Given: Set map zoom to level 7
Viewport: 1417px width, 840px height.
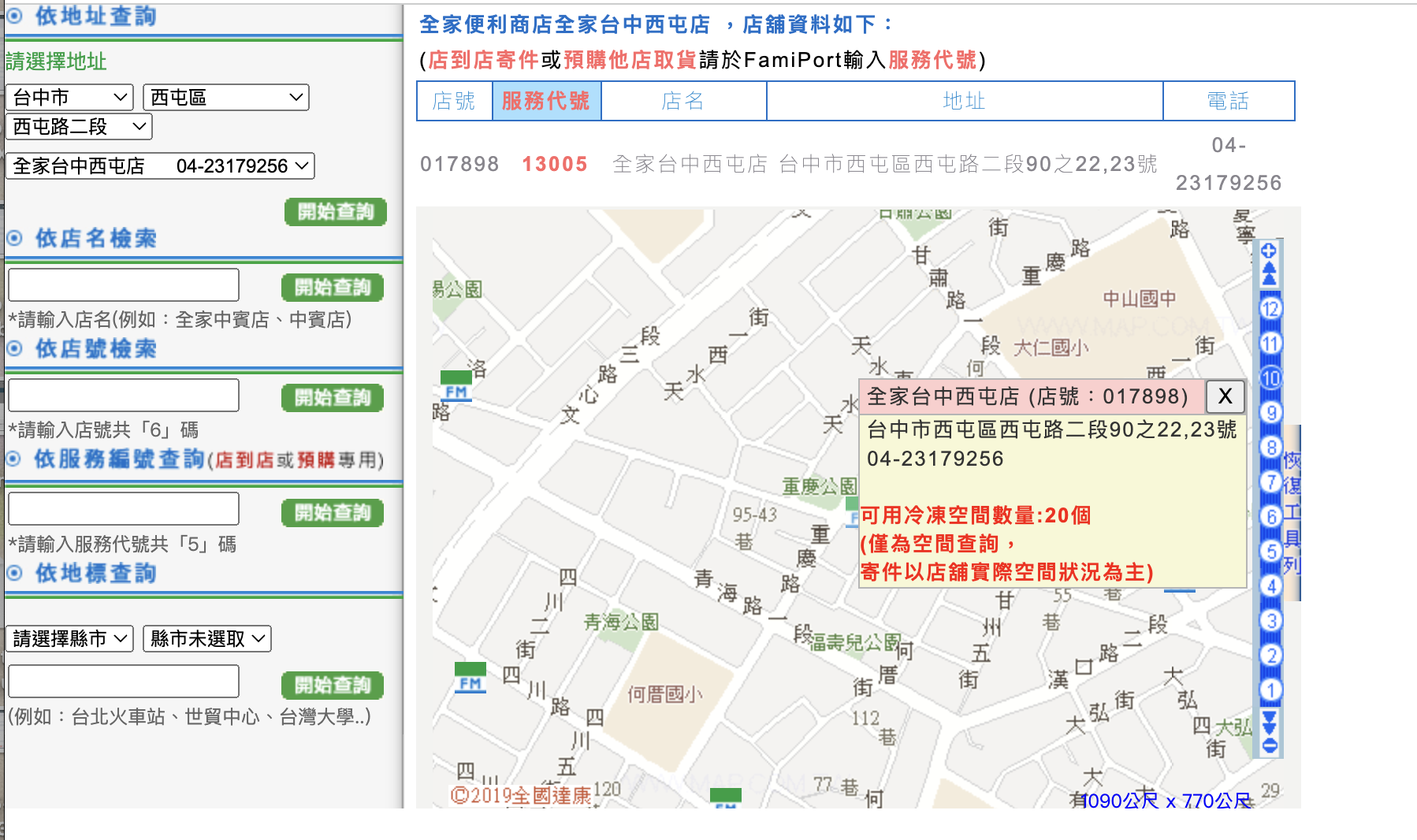Looking at the screenshot, I should coord(1270,481).
